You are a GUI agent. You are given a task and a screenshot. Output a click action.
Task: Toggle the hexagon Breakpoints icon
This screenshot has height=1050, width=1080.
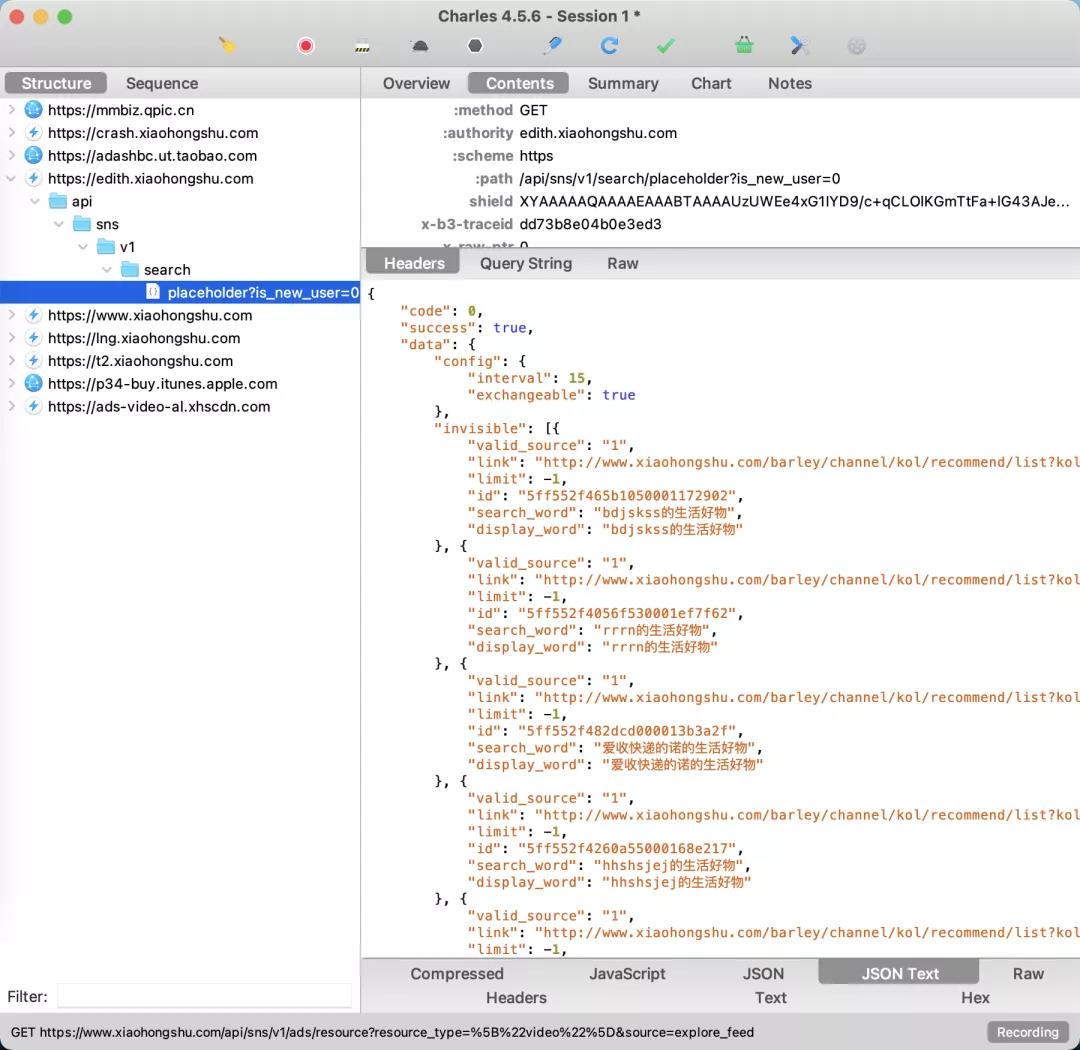[475, 45]
